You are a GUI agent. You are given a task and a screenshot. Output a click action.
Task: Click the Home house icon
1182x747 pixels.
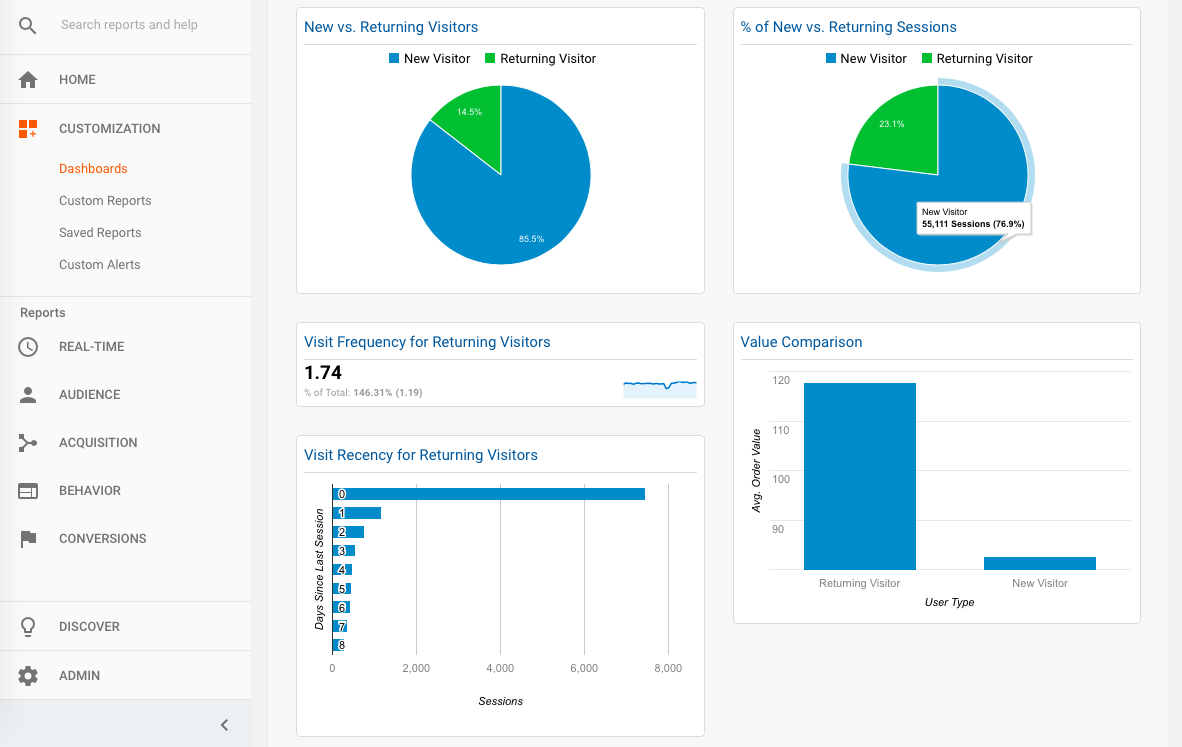[28, 80]
